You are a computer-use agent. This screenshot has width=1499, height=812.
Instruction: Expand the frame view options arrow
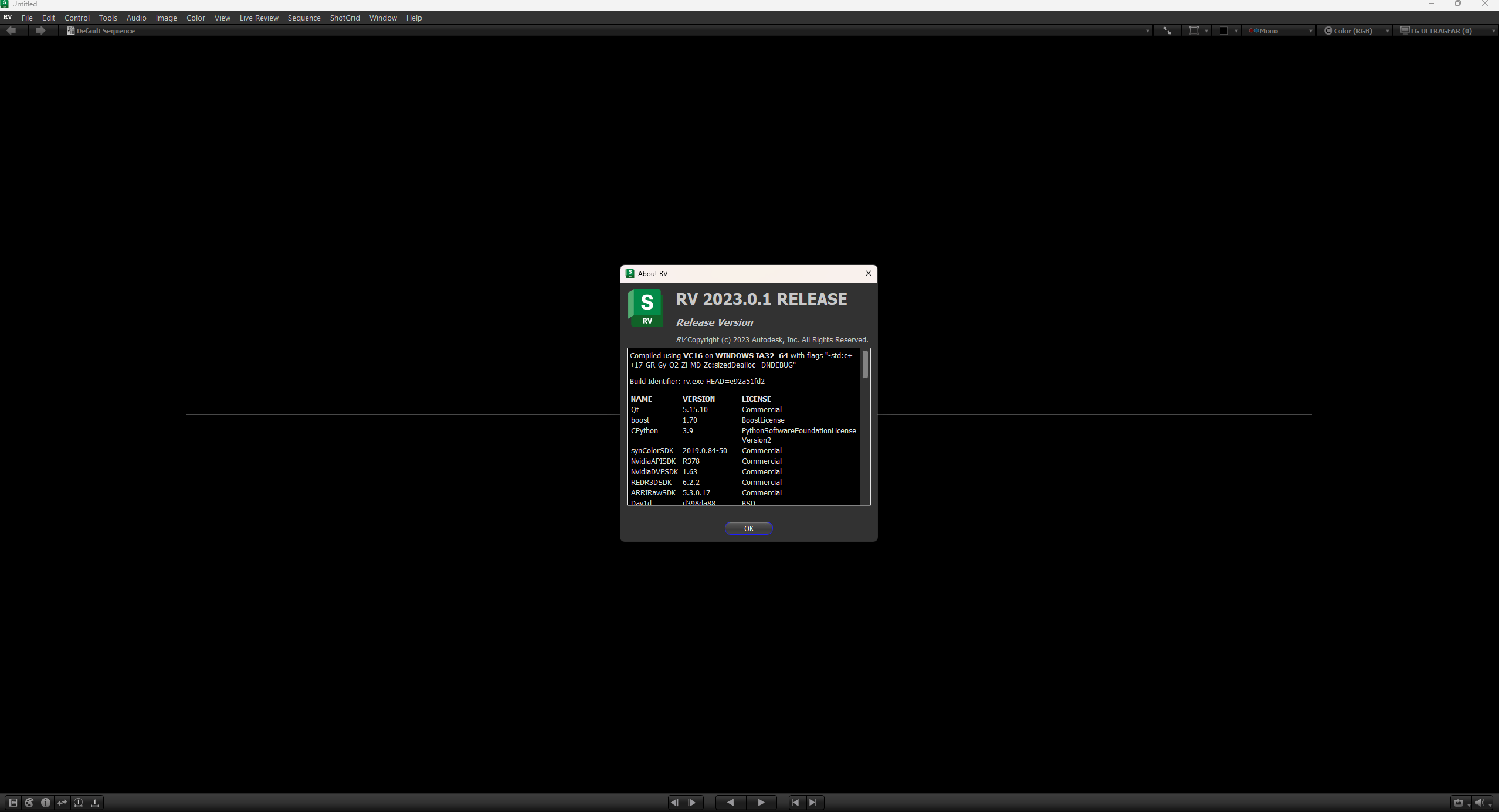(x=1206, y=31)
